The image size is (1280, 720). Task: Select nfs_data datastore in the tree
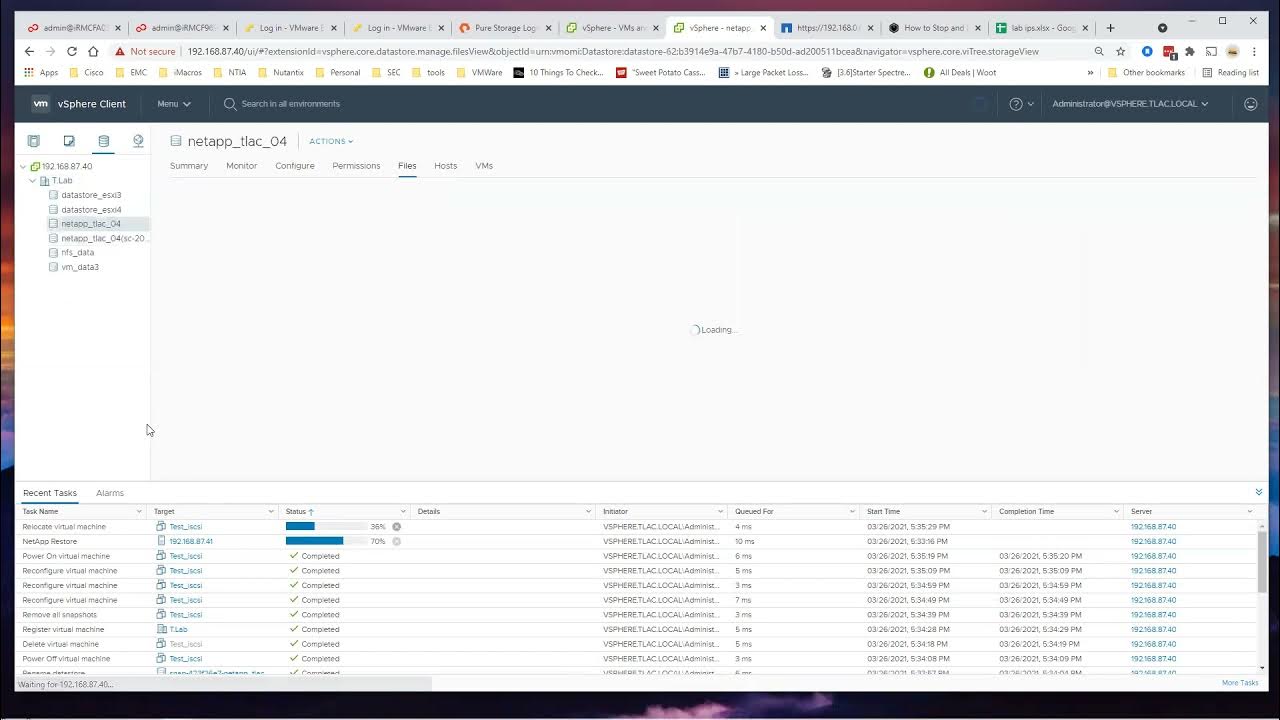coord(77,253)
